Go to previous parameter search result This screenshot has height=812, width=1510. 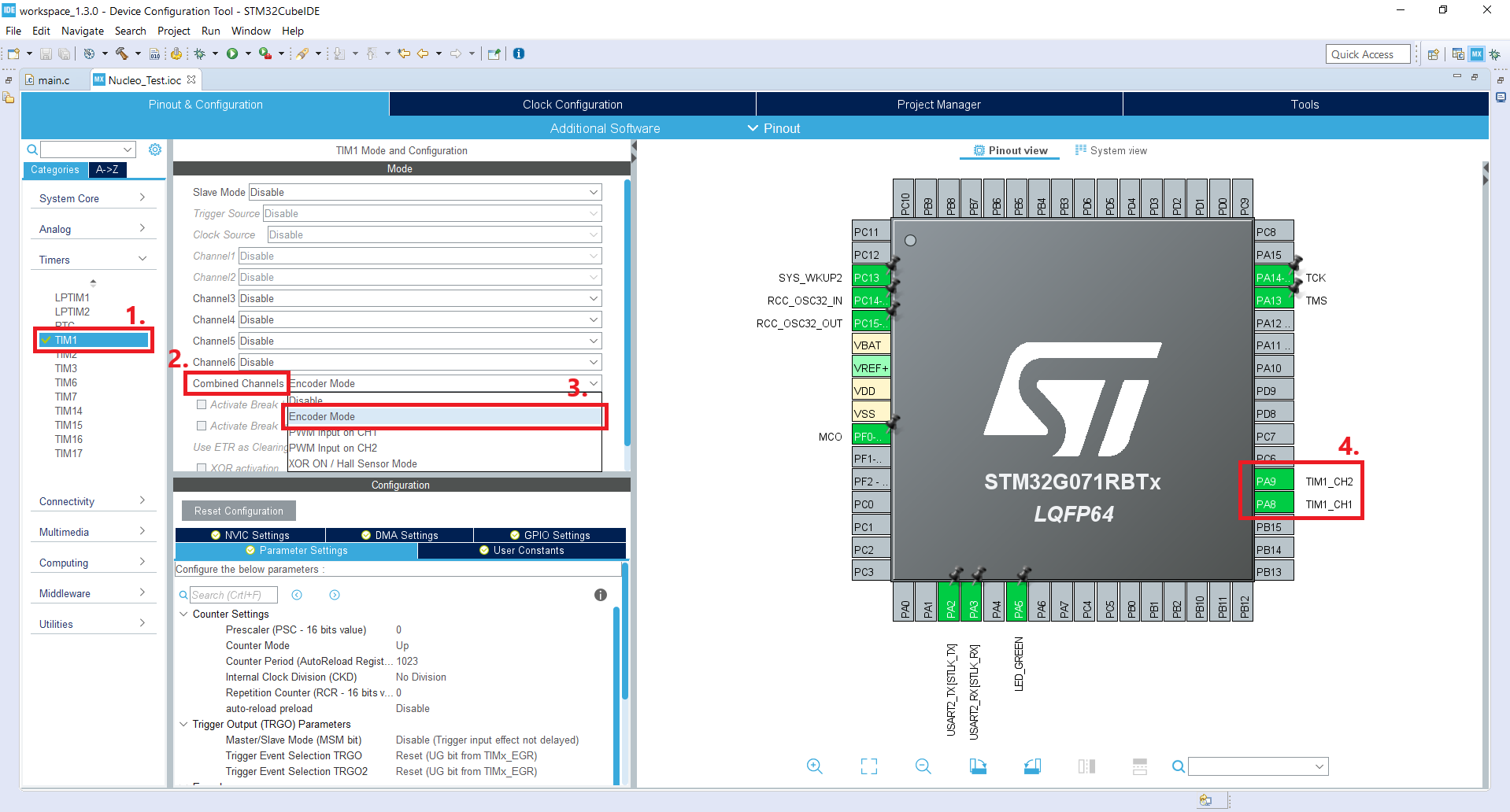[297, 595]
